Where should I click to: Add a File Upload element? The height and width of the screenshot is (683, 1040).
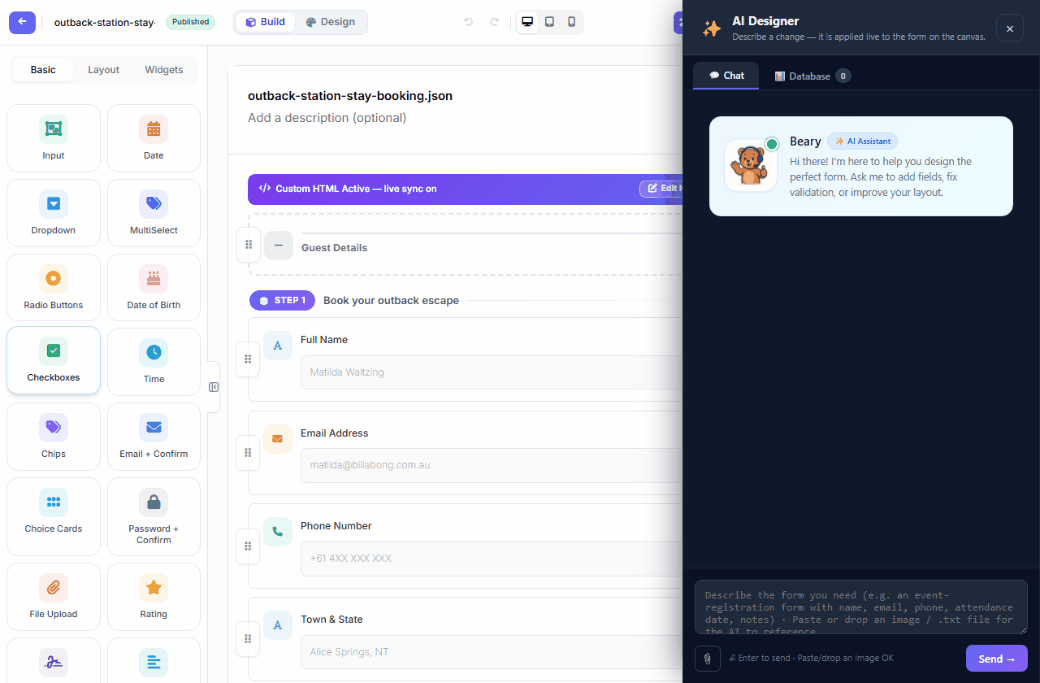(x=53, y=597)
